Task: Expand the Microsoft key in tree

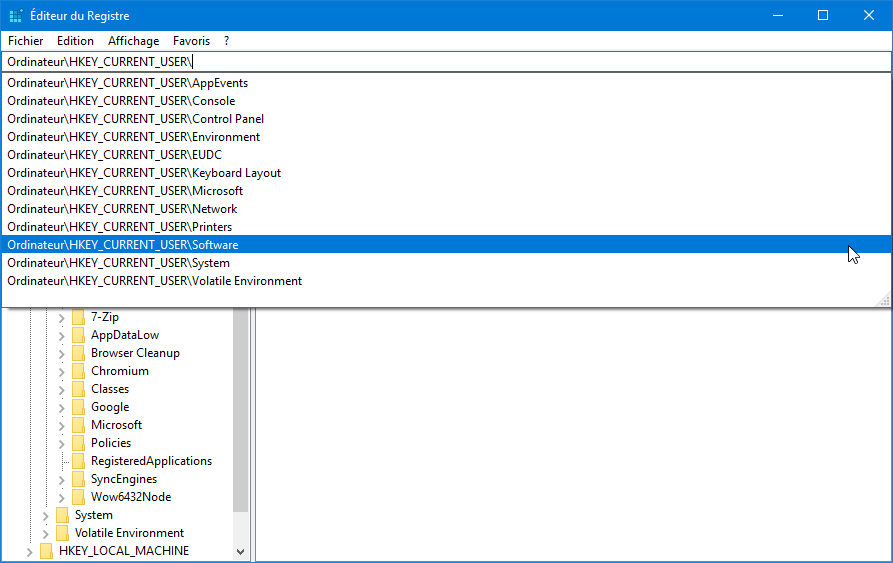Action: click(x=62, y=426)
